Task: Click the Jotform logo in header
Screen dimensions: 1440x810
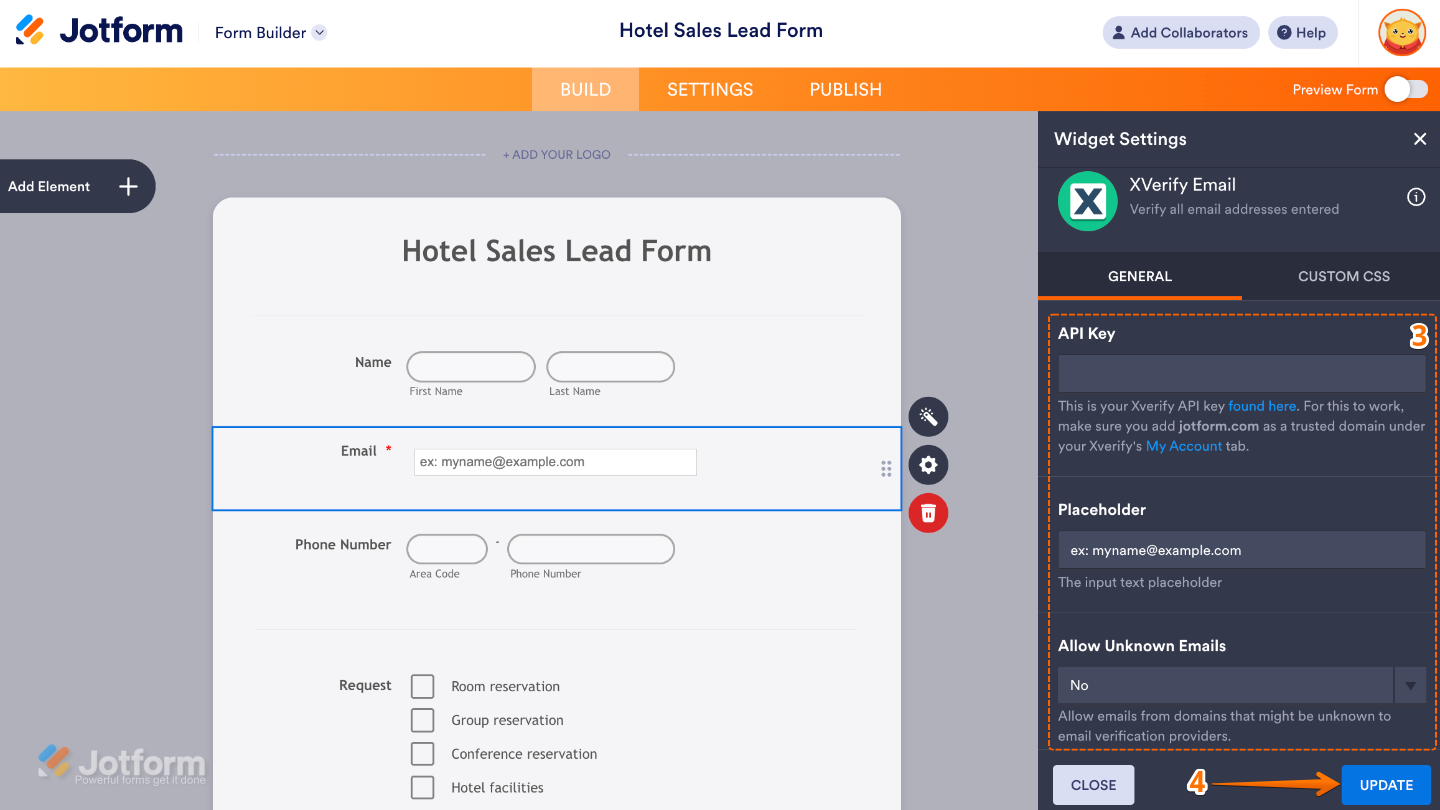Action: click(99, 31)
